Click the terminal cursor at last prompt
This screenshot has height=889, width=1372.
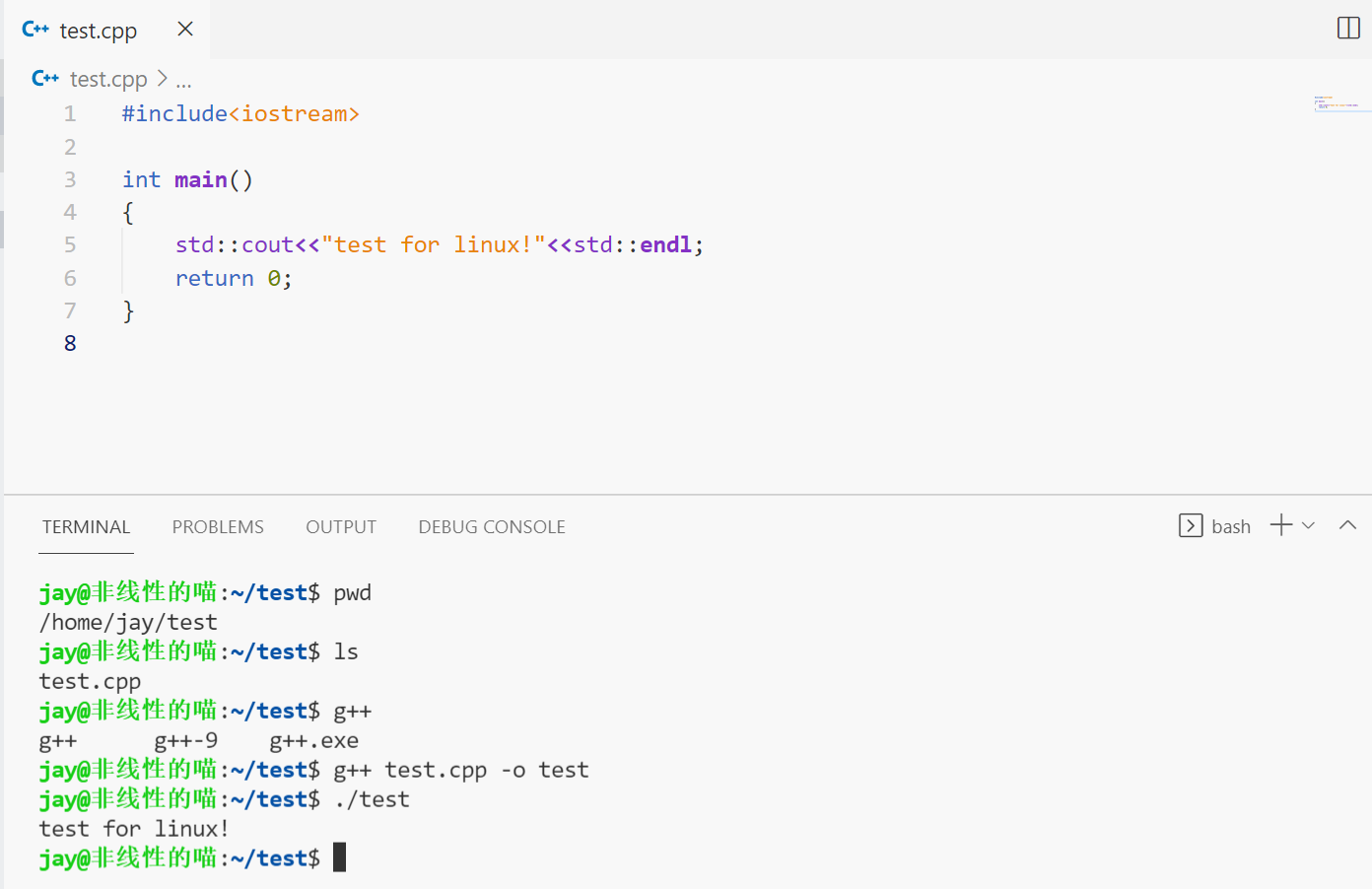pos(339,857)
